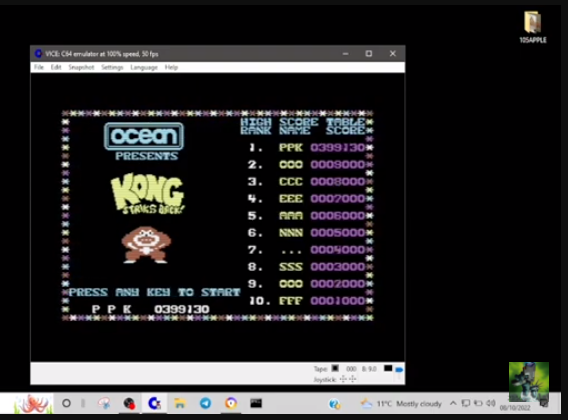Image resolution: width=568 pixels, height=420 pixels.
Task: Click the Mostly cloudy weather widget
Action: pos(401,403)
